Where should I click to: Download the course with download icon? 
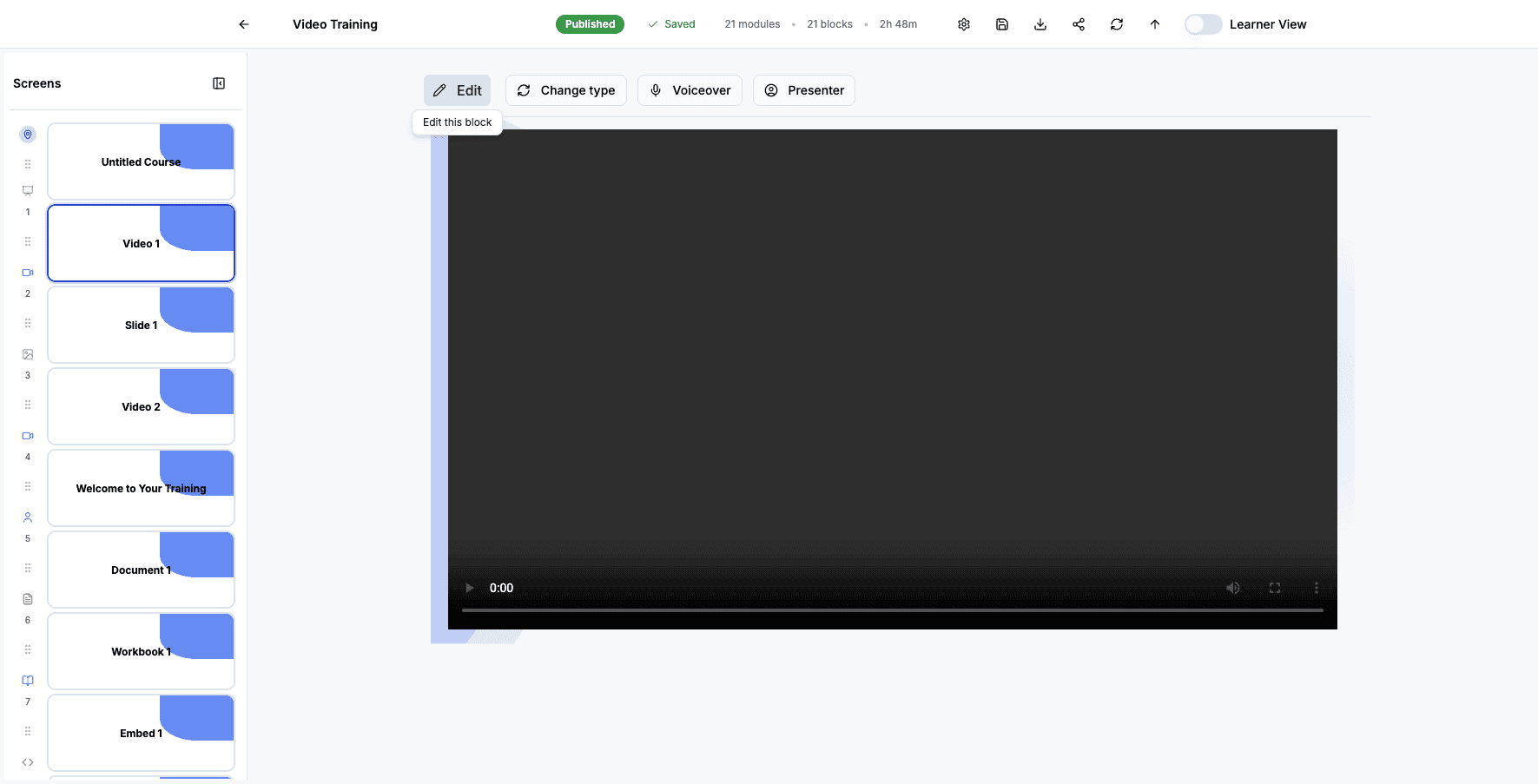1040,24
